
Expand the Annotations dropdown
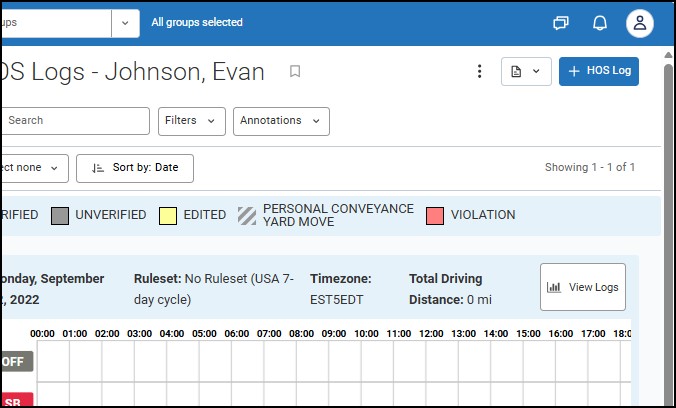[281, 121]
